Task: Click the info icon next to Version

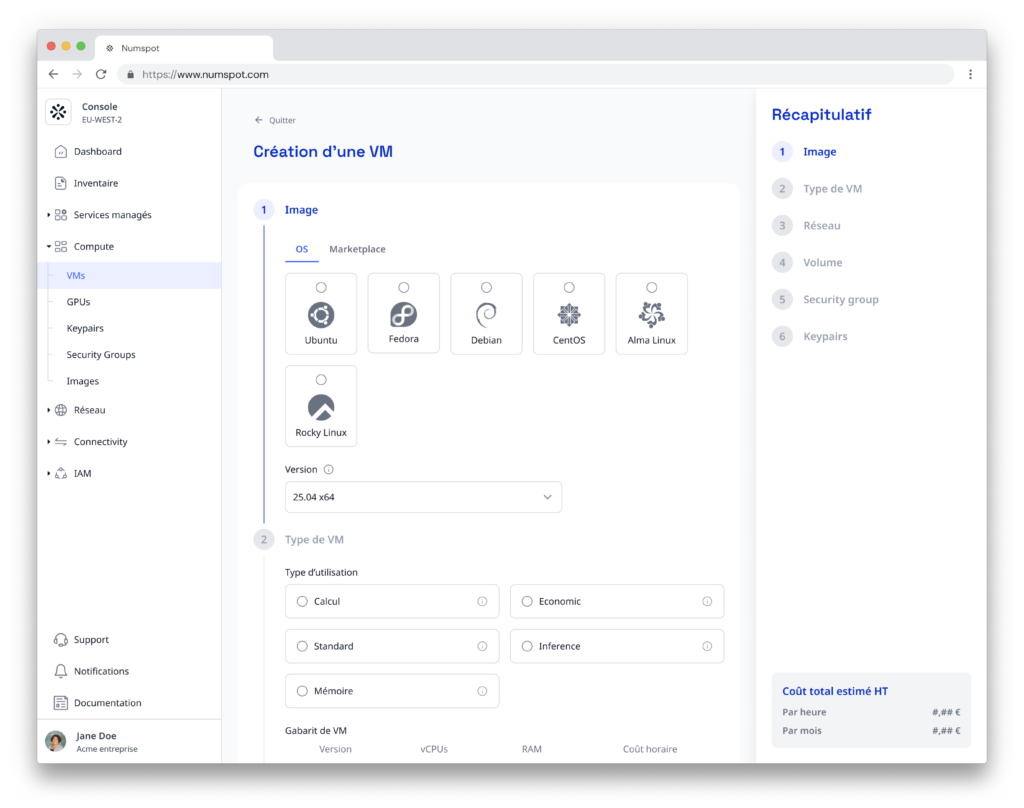Action: tap(328, 469)
